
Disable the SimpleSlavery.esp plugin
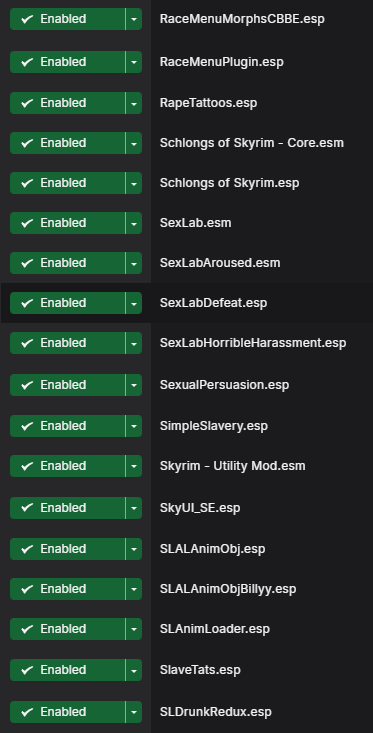[x=67, y=426]
